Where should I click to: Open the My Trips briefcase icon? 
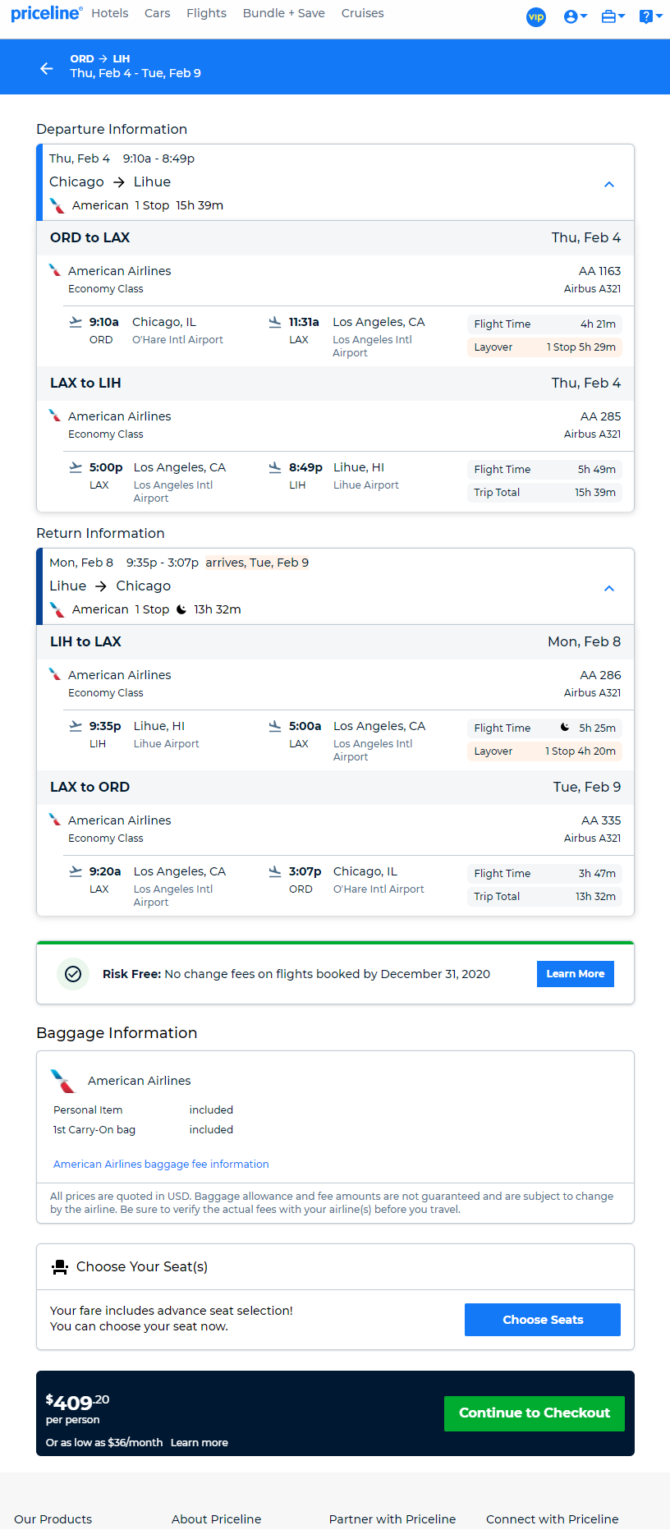613,17
